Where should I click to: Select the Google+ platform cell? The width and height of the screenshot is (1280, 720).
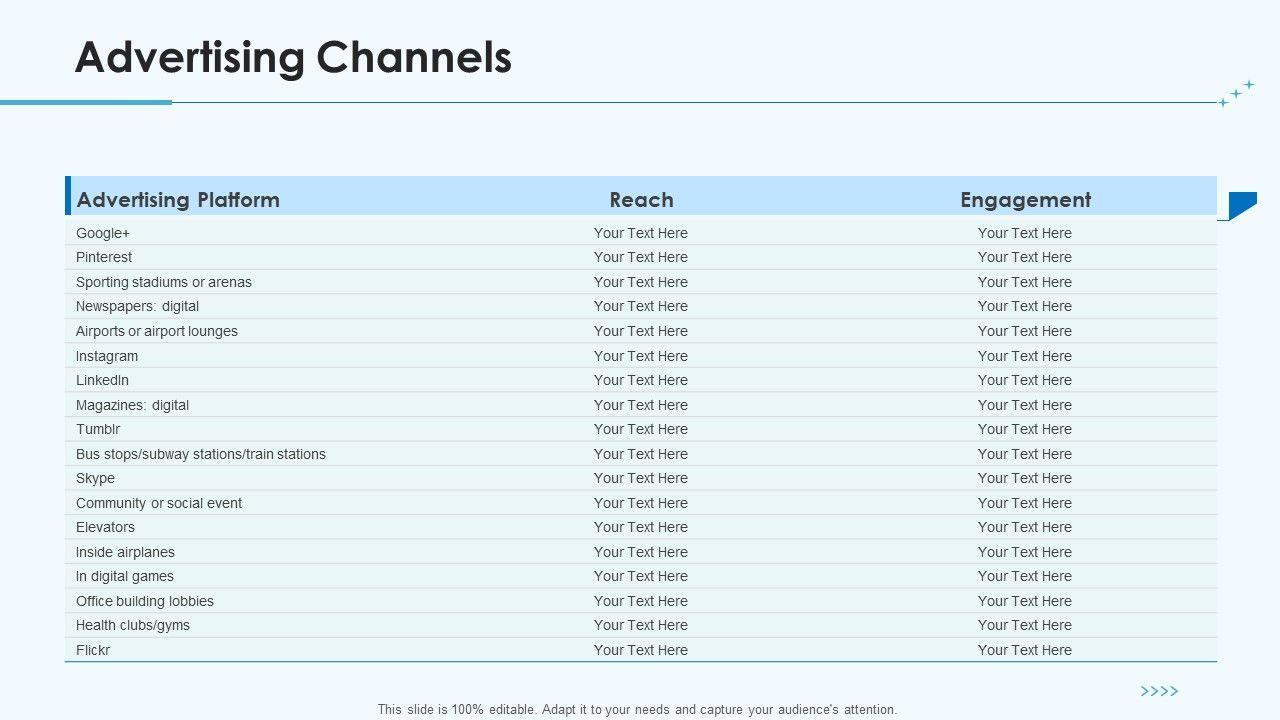click(103, 233)
